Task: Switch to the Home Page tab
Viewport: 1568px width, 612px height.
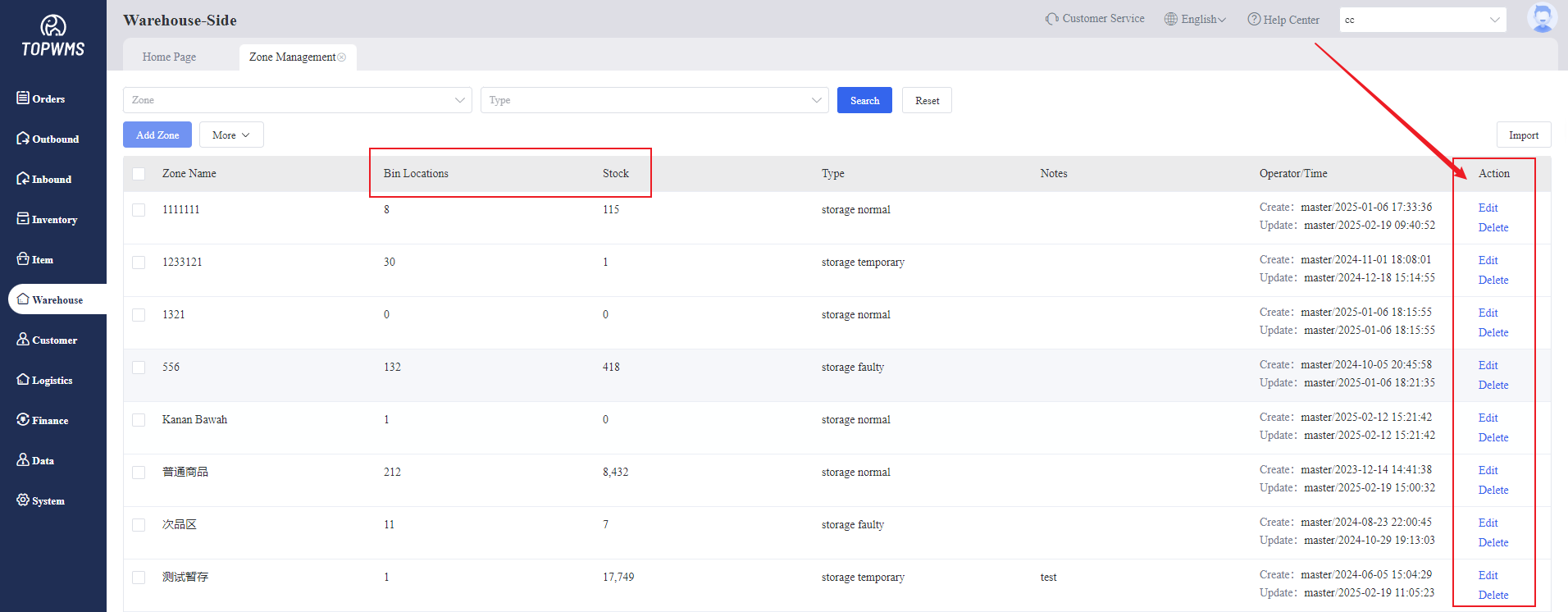Action: pos(169,57)
